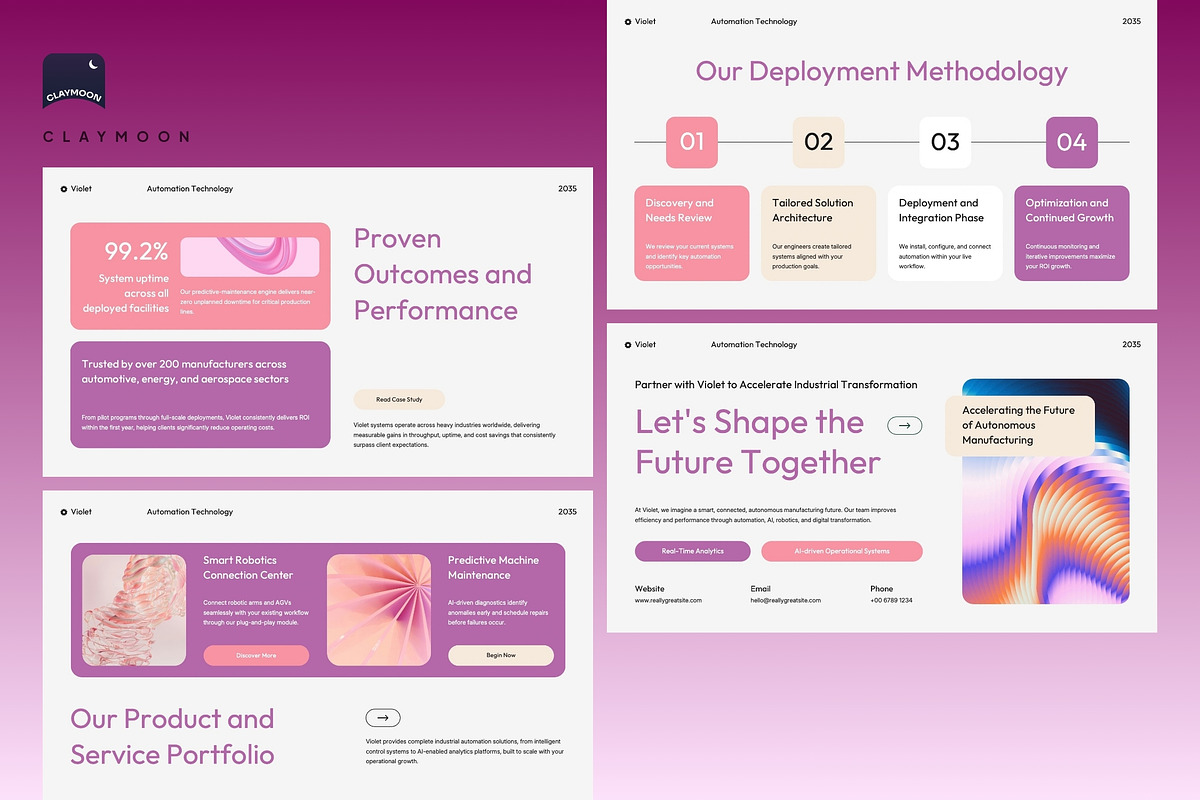Viewport: 1200px width, 800px height.
Task: Click the 2035 label on Deployment Methodology slide
Action: point(1131,21)
